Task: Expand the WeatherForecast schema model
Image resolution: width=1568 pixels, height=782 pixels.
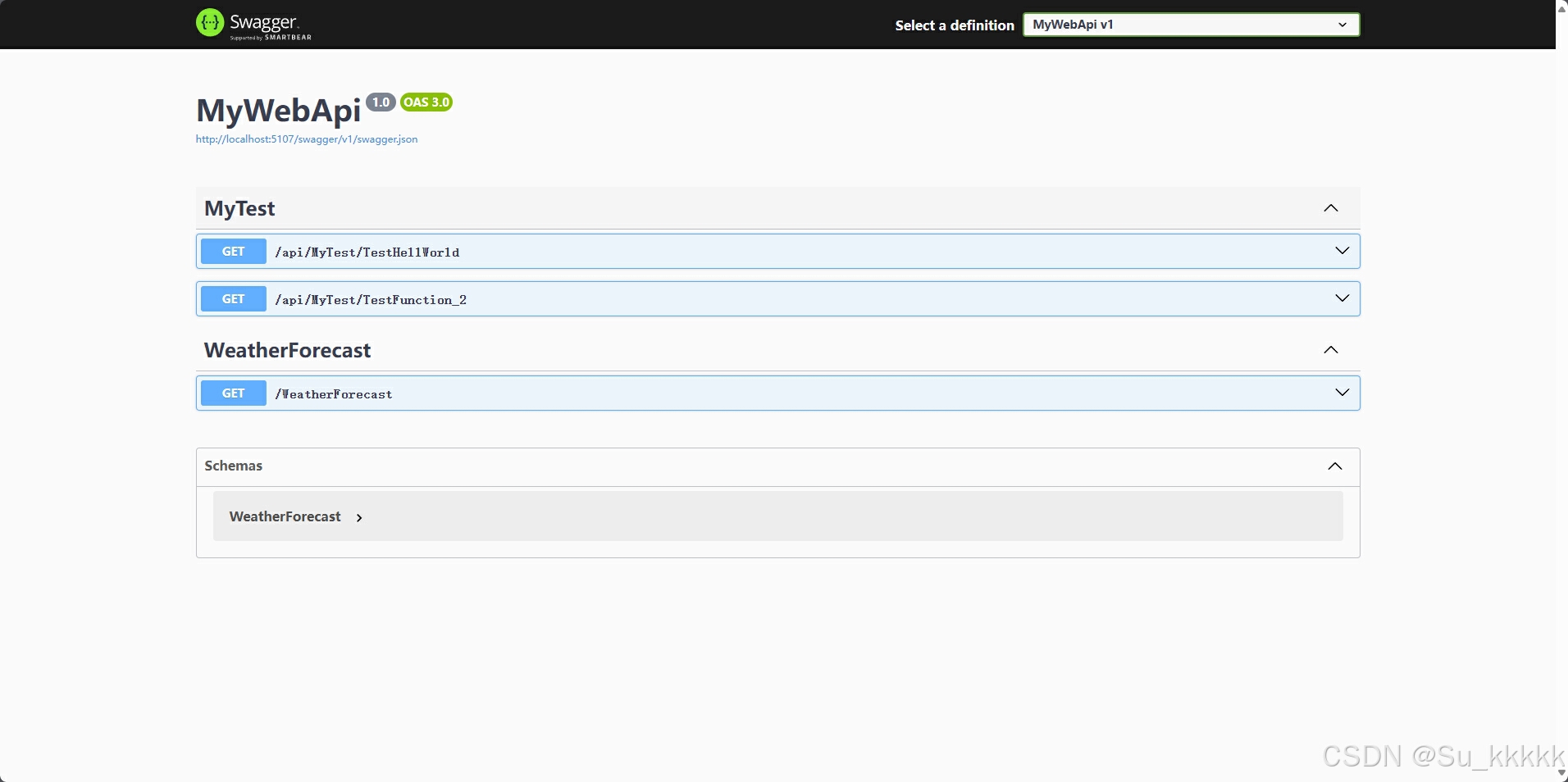Action: 359,517
